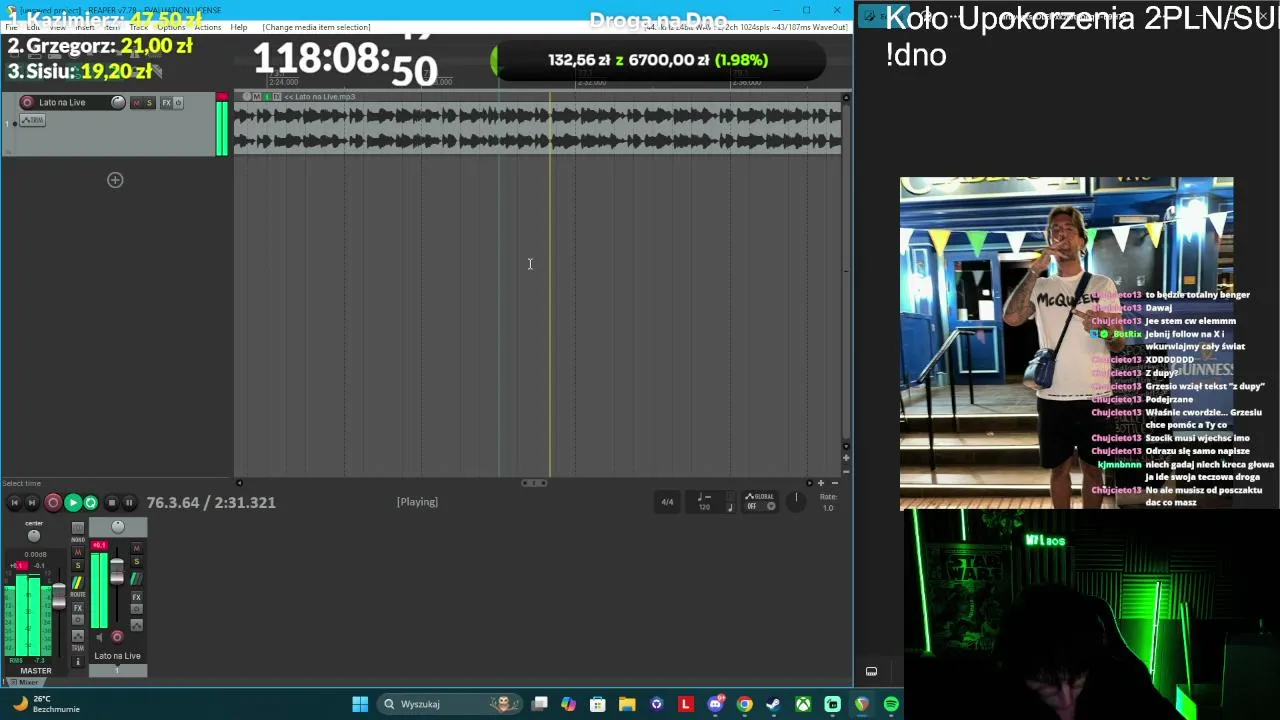The width and height of the screenshot is (1280, 720).
Task: Solo Lato na Live in track panel
Action: tap(150, 102)
